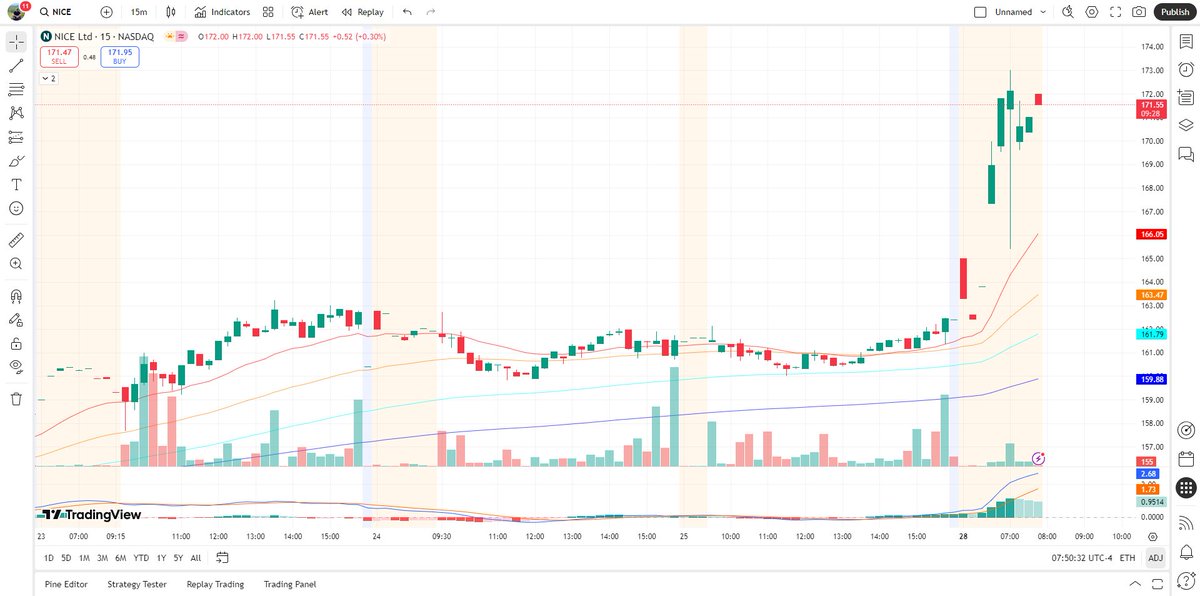Open the Fibonacci and Gann tools
This screenshot has width=1200, height=596.
16,90
